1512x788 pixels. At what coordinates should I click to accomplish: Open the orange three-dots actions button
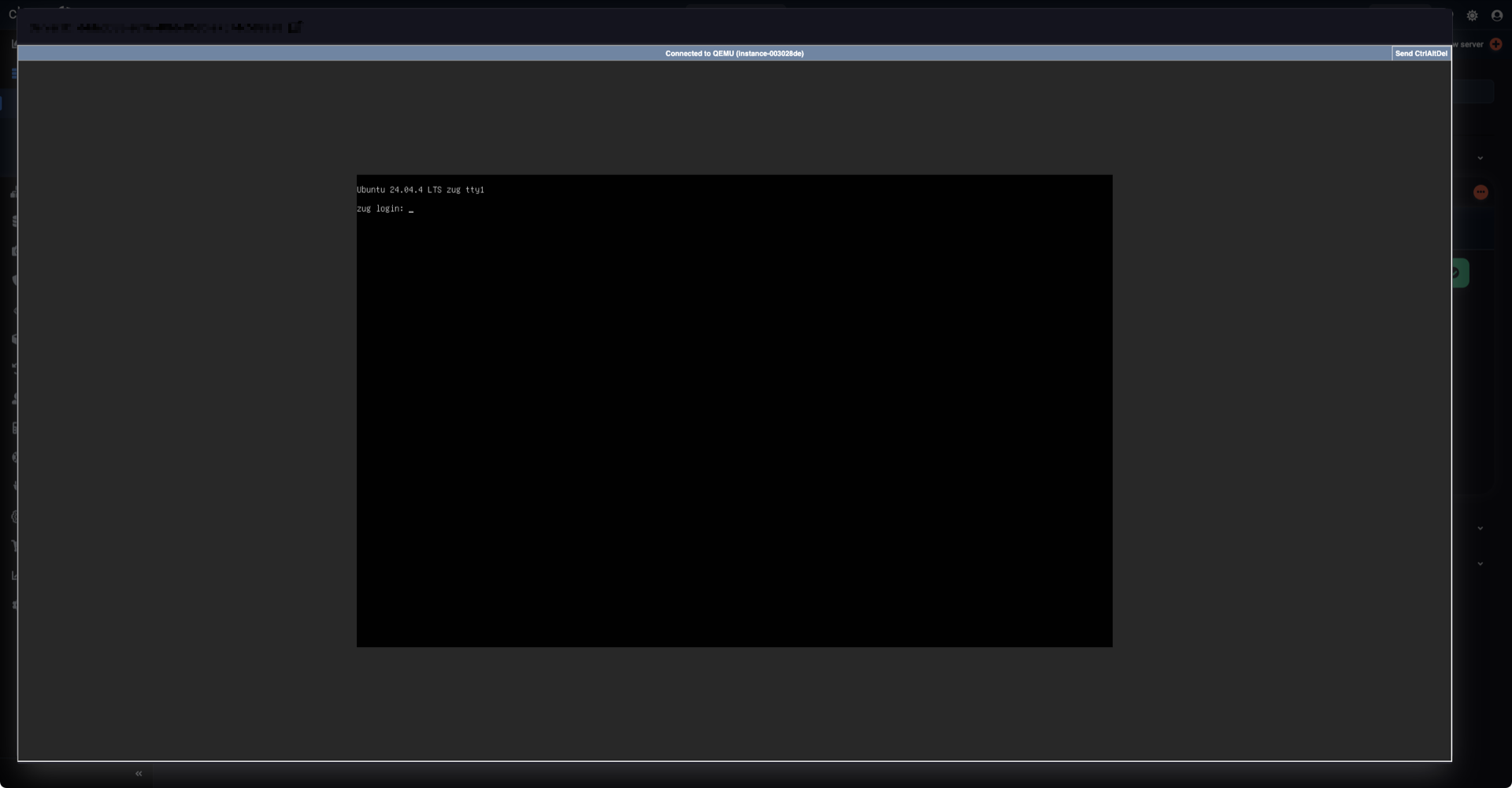point(1480,192)
